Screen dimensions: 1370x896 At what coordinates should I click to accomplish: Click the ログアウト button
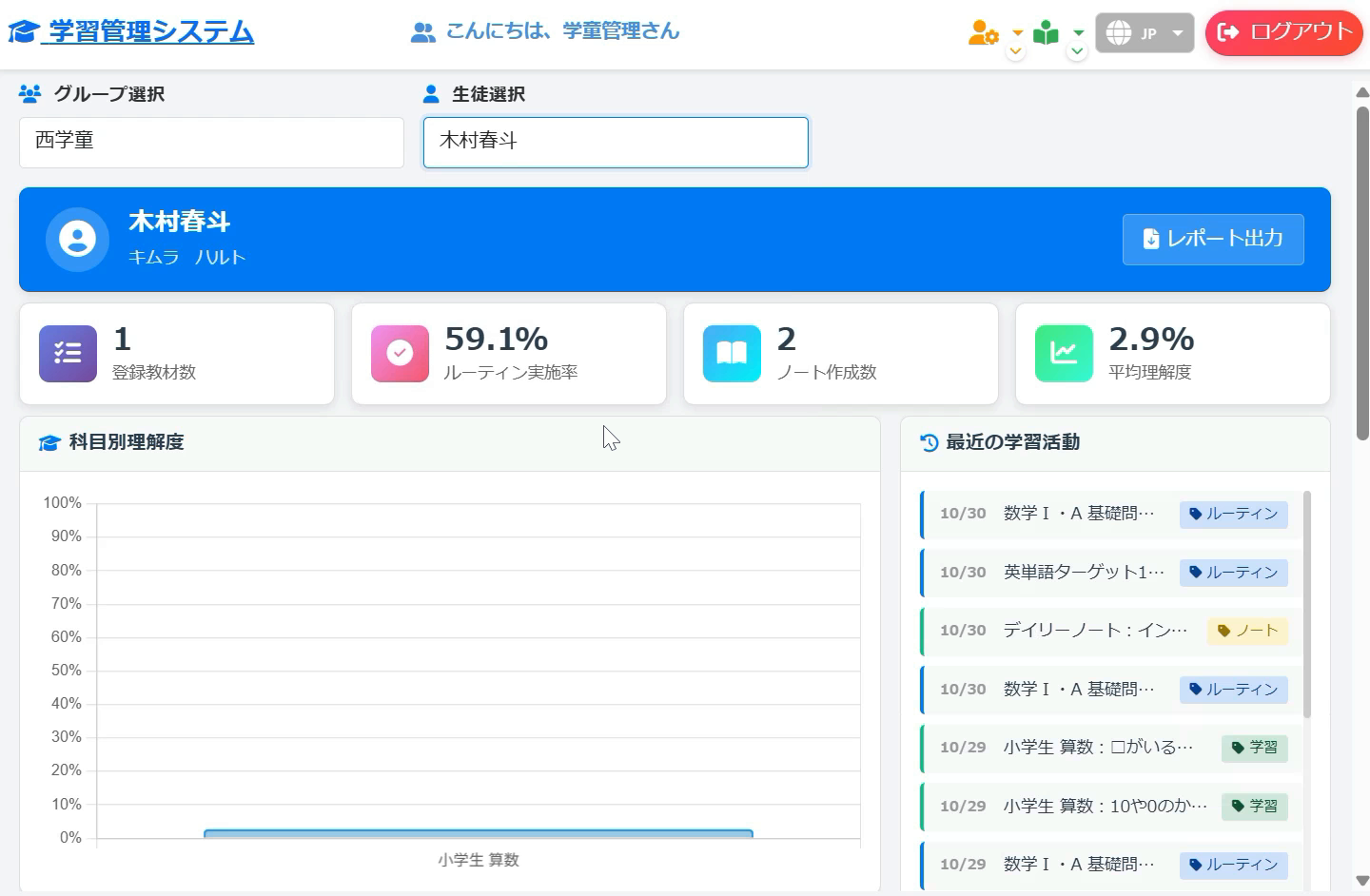pyautogui.click(x=1283, y=32)
